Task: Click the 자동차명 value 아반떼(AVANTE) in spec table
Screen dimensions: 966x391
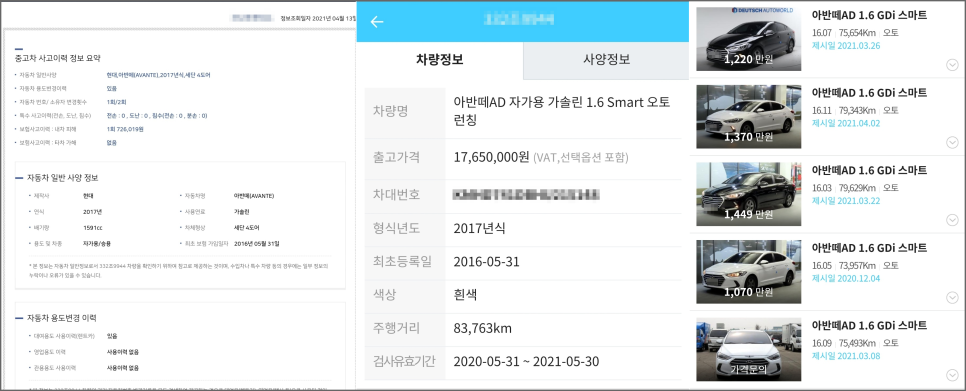Action: (x=254, y=196)
